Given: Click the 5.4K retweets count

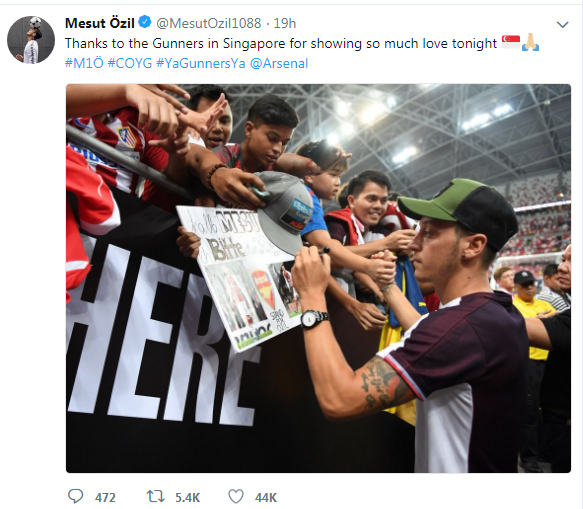Looking at the screenshot, I should click(187, 497).
